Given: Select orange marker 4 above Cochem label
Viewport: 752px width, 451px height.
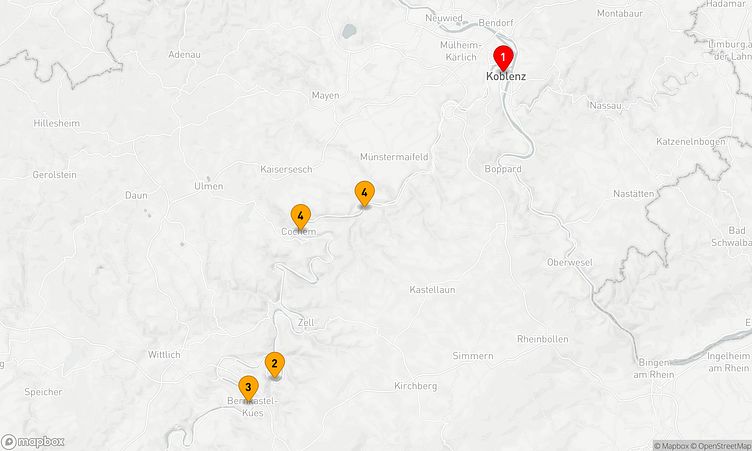Looking at the screenshot, I should tap(301, 217).
